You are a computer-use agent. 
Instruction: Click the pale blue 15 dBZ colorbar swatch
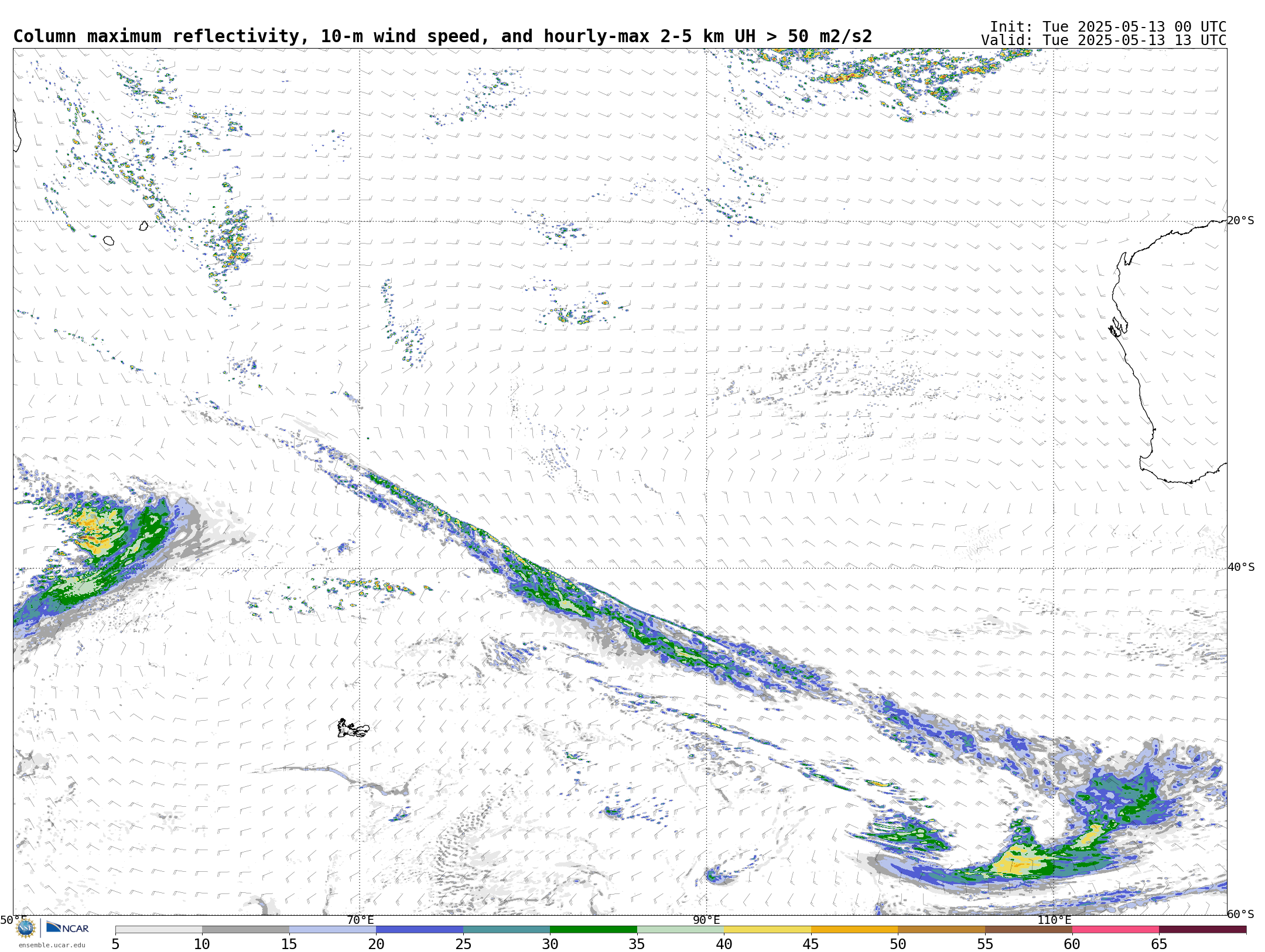coord(333,930)
